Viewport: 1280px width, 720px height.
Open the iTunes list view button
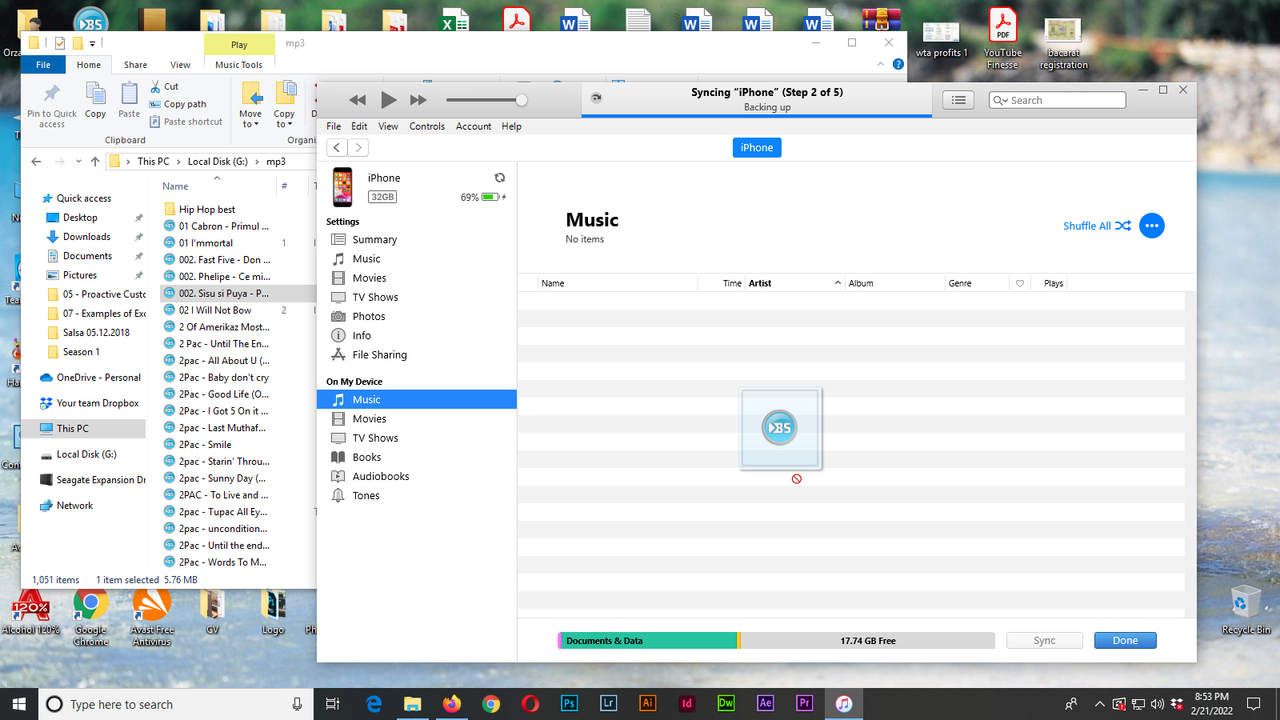(958, 100)
